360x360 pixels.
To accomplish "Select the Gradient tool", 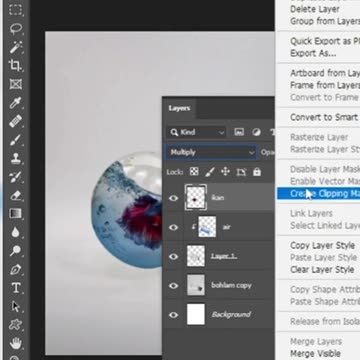I will (15, 213).
